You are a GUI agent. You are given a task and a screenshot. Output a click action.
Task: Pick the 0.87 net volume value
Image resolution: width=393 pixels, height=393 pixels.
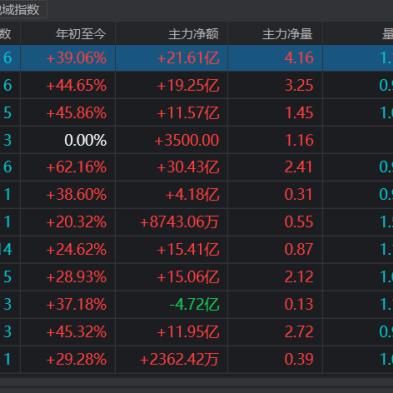[x=299, y=249]
